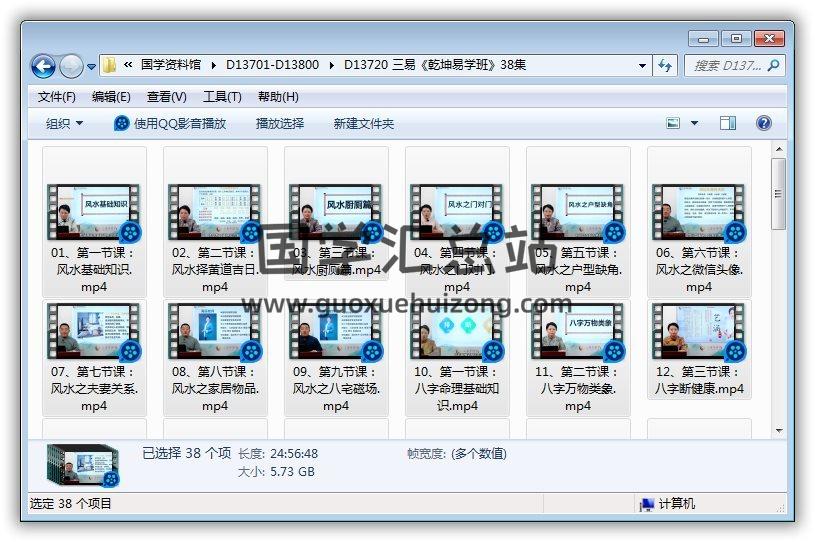Screen dimensions: 815x542
Task: Click the vertical scrollbar down arrow
Action: (779, 431)
